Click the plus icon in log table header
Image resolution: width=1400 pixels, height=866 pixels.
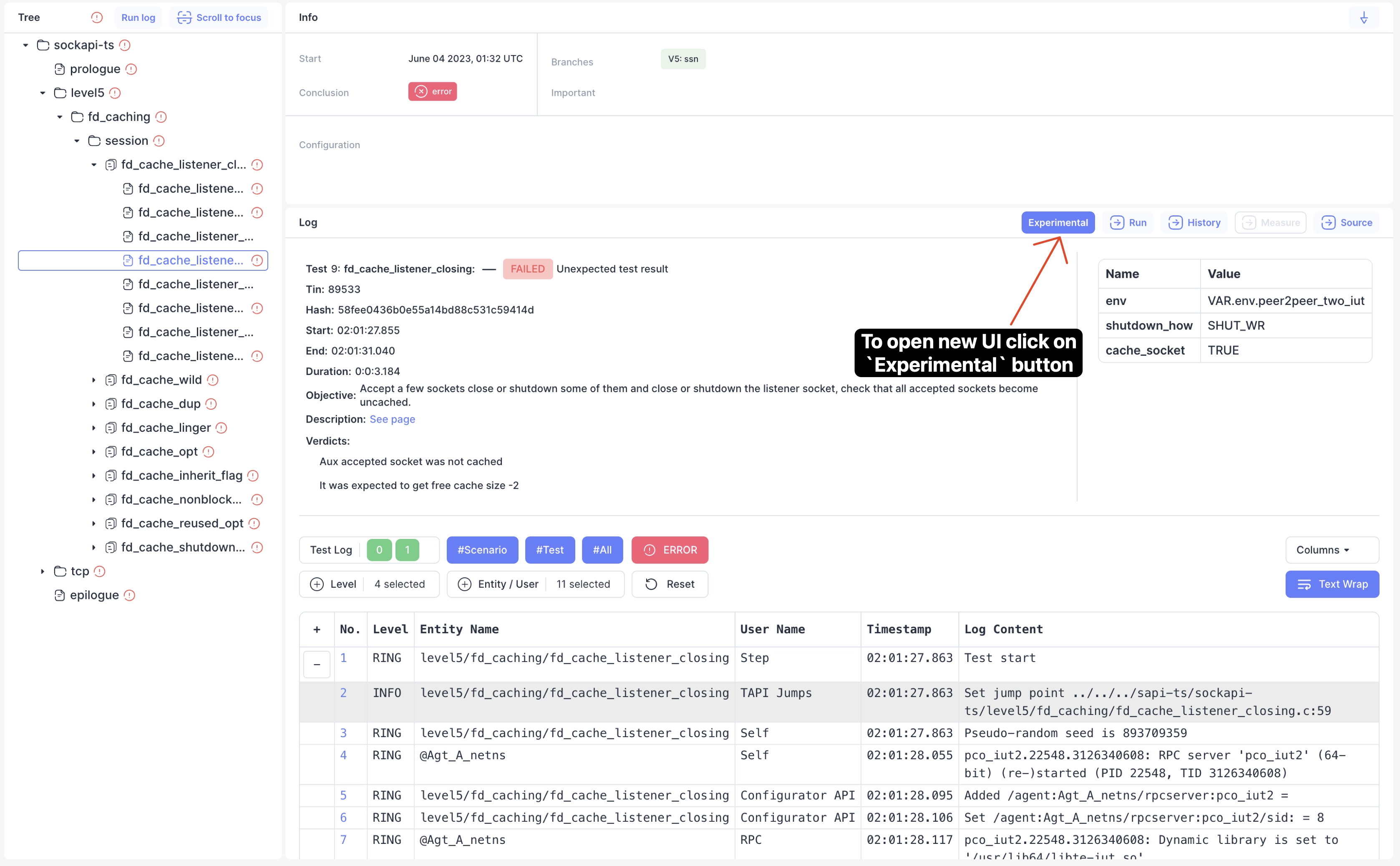click(317, 629)
